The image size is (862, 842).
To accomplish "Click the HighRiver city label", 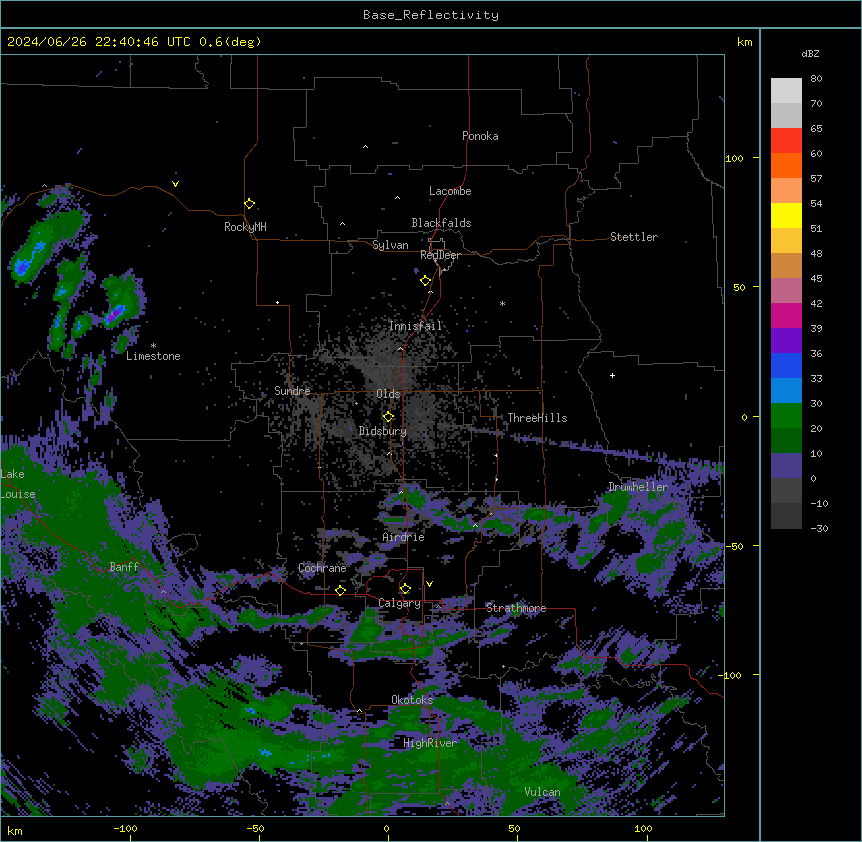I will pyautogui.click(x=430, y=743).
